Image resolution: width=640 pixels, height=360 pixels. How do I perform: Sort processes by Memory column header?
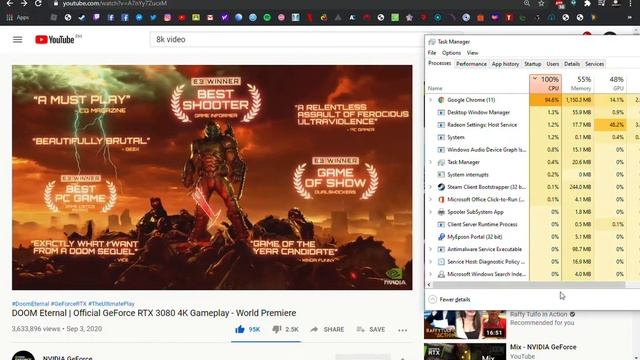pyautogui.click(x=578, y=83)
